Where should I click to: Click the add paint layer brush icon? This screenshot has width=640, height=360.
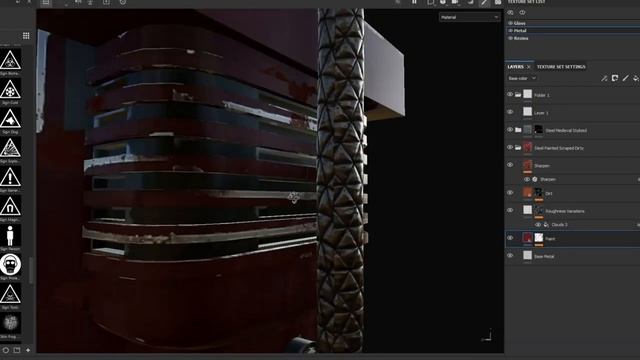click(x=625, y=78)
